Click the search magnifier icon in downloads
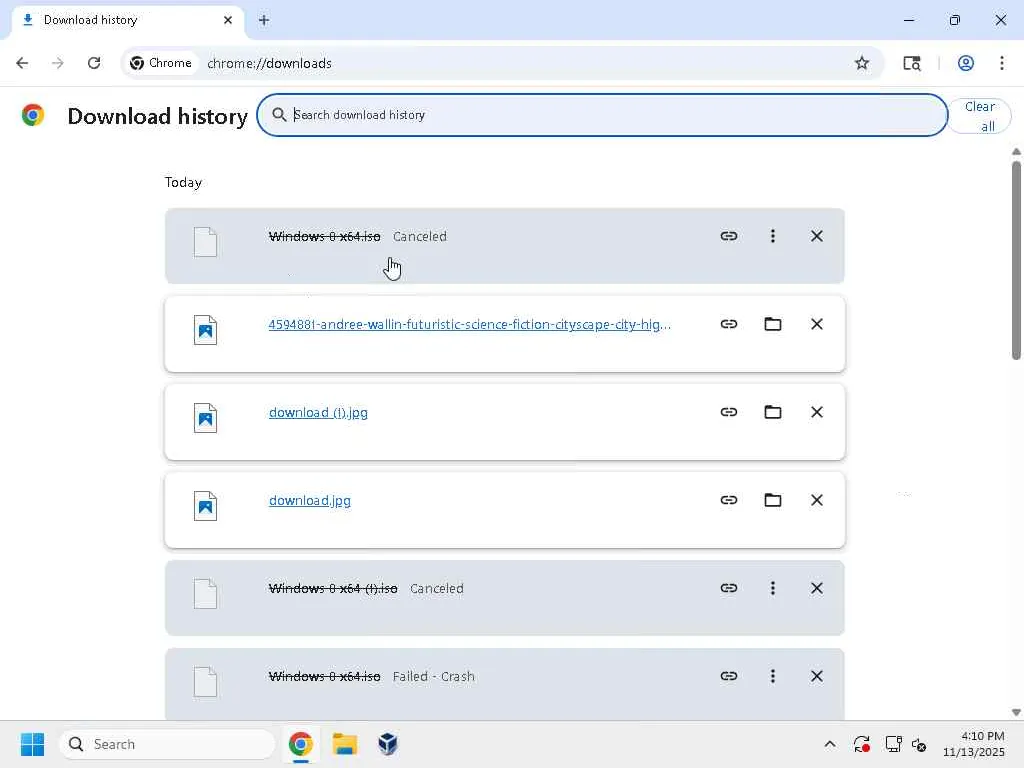 (279, 115)
